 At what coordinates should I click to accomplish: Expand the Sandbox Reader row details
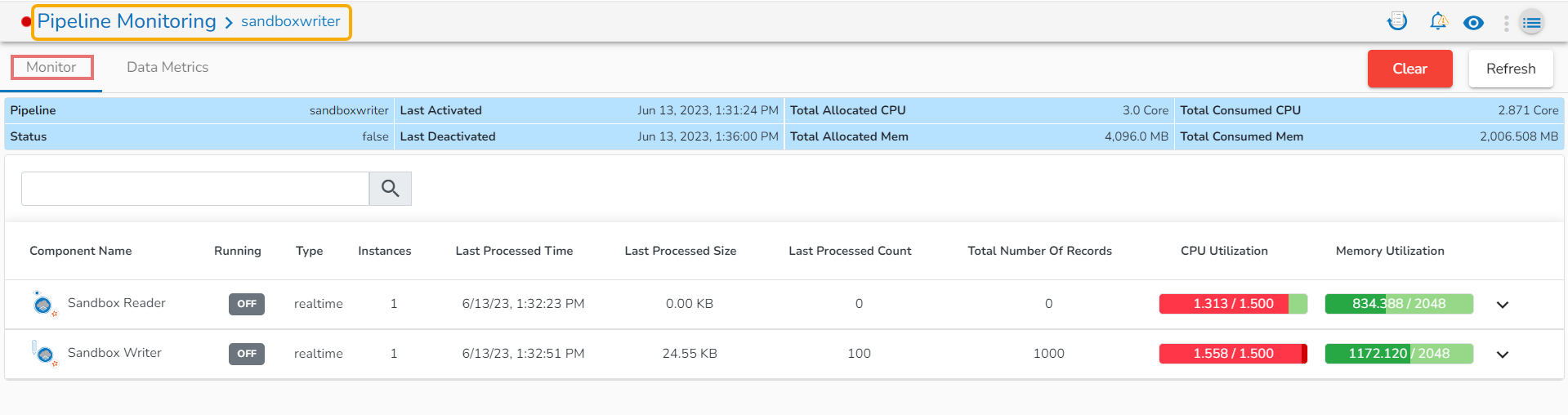[1502, 305]
